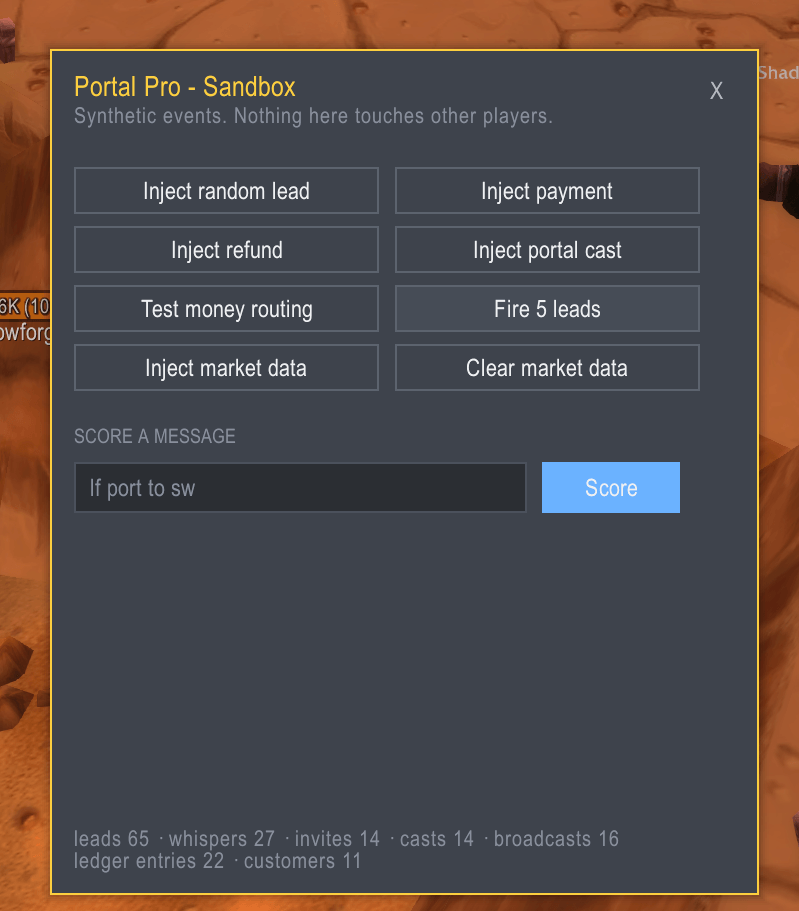799x911 pixels.
Task: Clear market data from the sandbox
Action: pyautogui.click(x=547, y=368)
